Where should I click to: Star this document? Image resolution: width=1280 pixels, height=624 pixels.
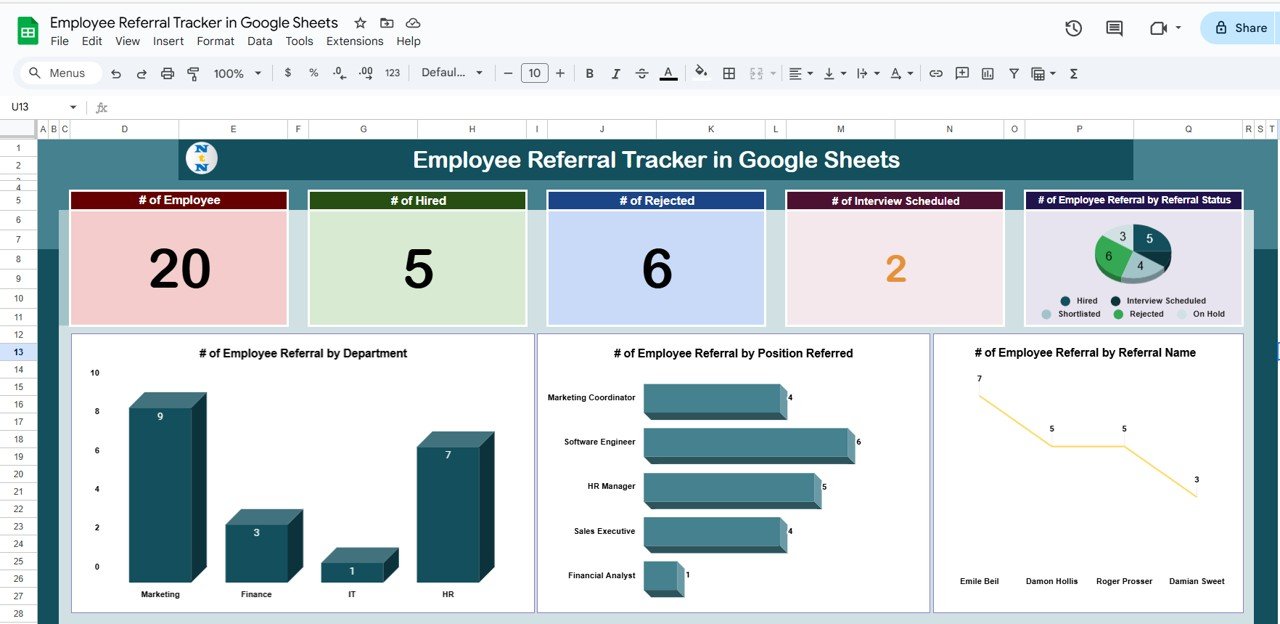point(360,23)
